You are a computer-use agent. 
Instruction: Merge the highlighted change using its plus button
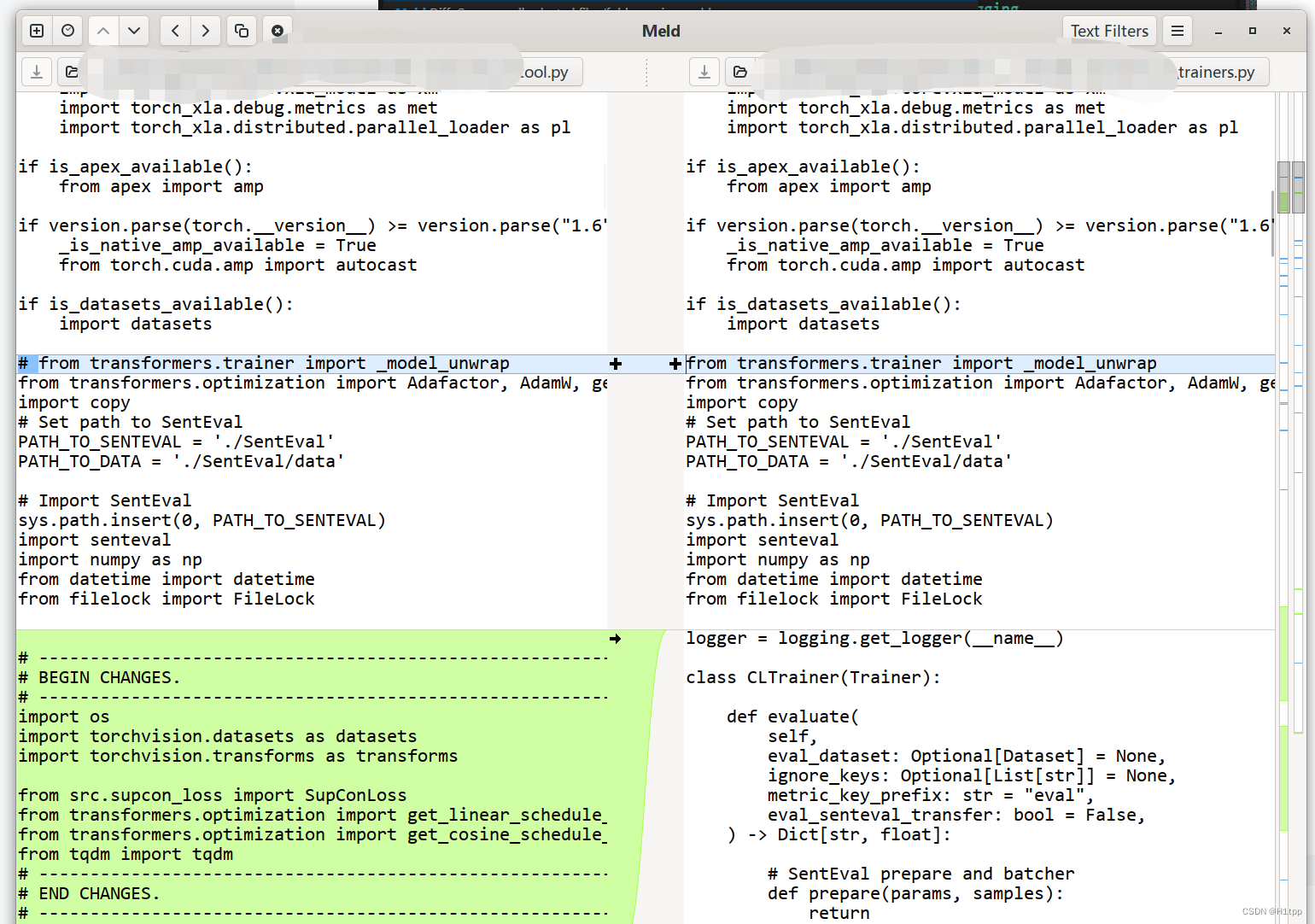click(x=616, y=364)
